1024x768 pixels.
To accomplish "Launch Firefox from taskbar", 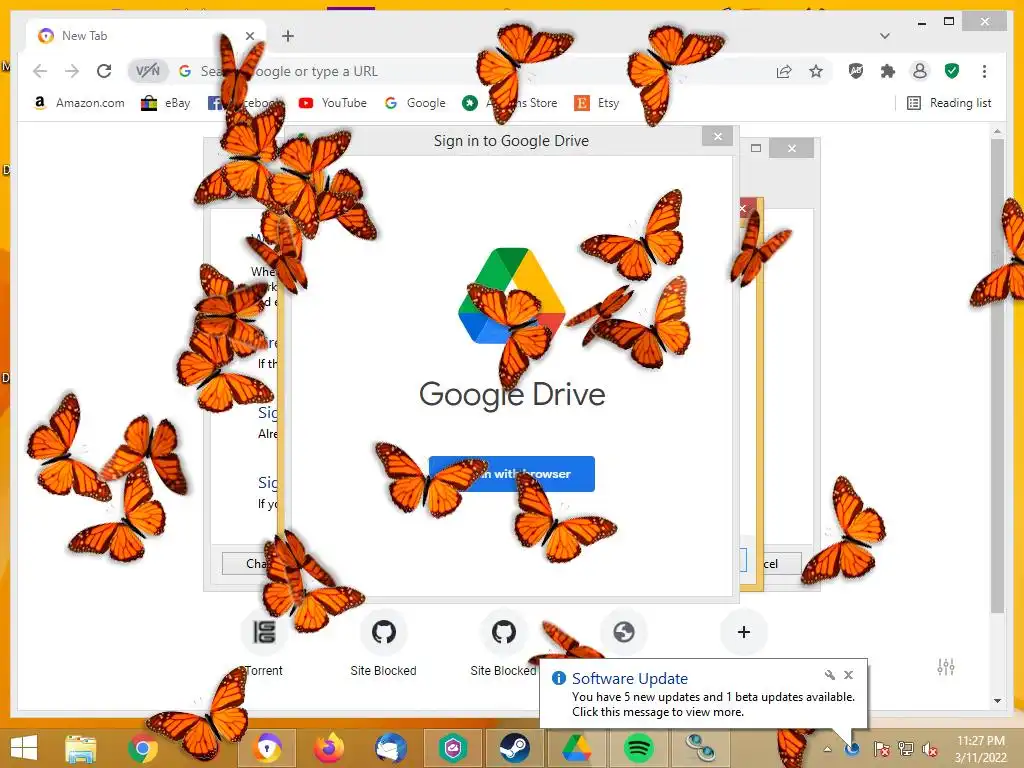I will pos(329,748).
